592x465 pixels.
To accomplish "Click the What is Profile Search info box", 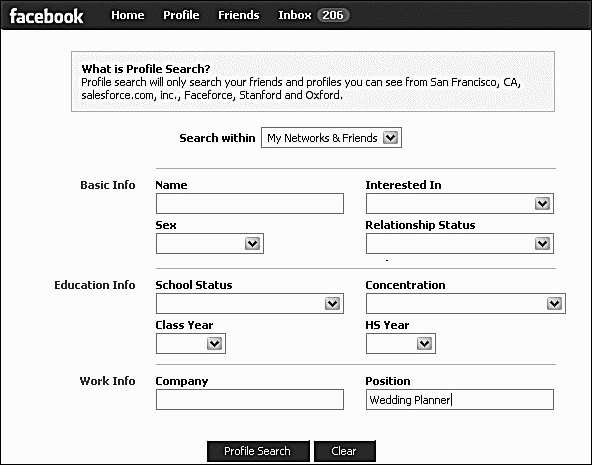I will coord(313,82).
